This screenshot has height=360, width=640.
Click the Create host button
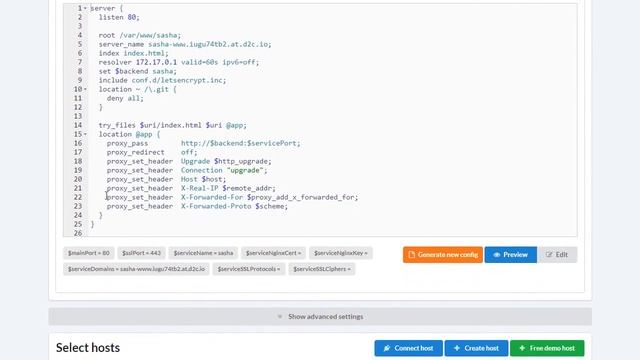[x=476, y=348]
